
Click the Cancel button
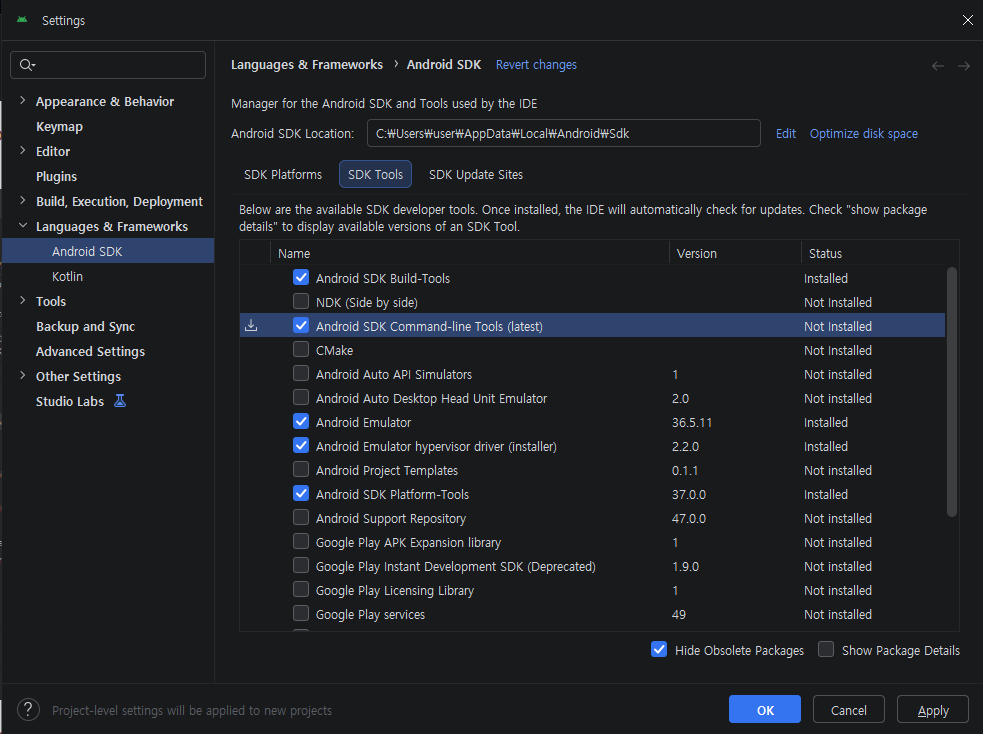(x=849, y=710)
